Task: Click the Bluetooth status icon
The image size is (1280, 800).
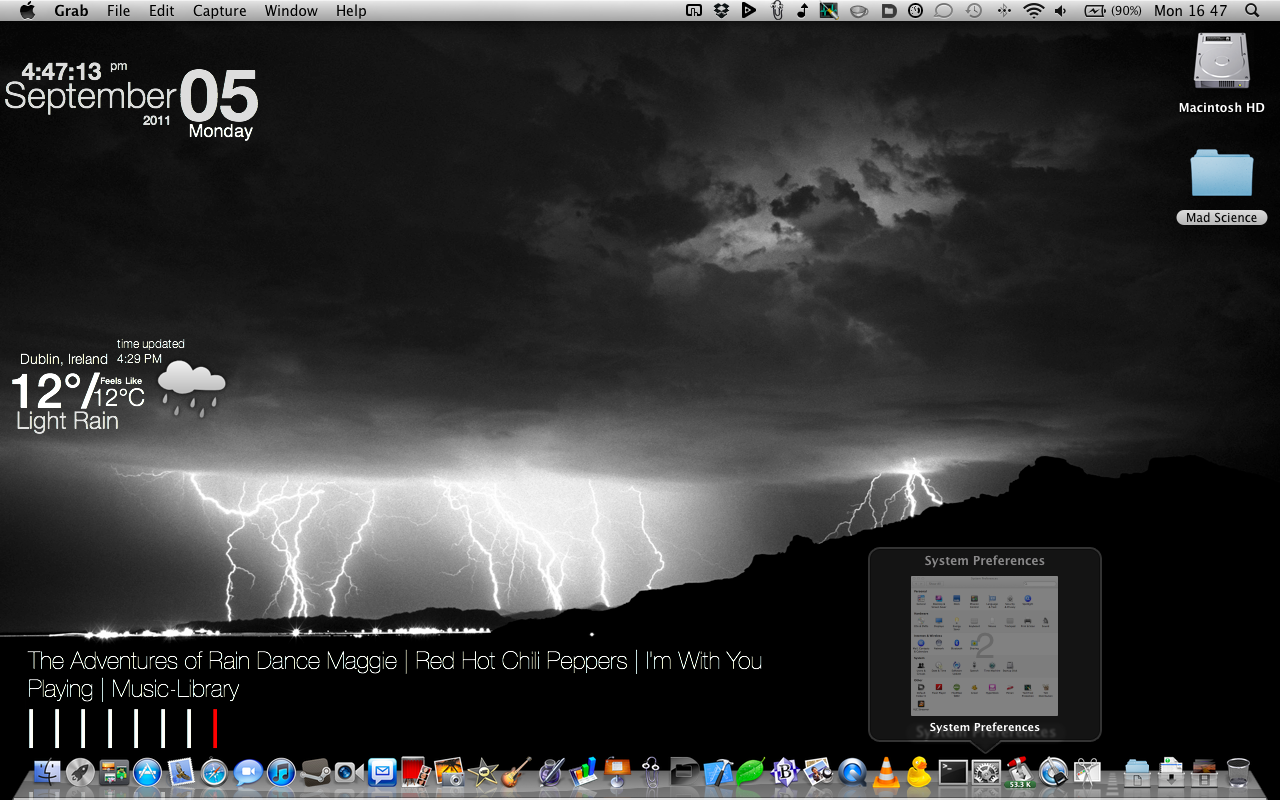Action: tap(1003, 11)
